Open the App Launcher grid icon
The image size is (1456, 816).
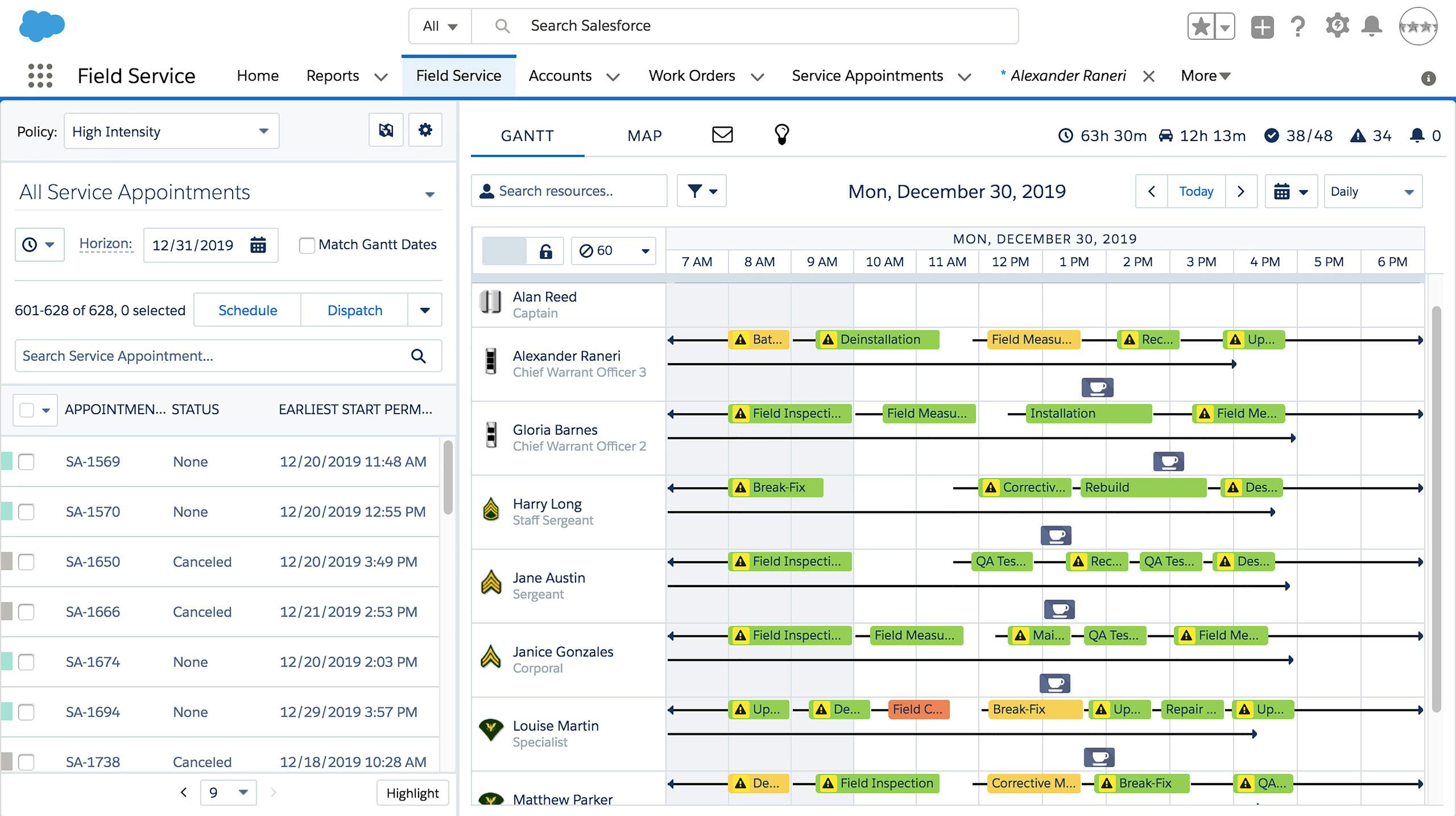click(x=40, y=76)
